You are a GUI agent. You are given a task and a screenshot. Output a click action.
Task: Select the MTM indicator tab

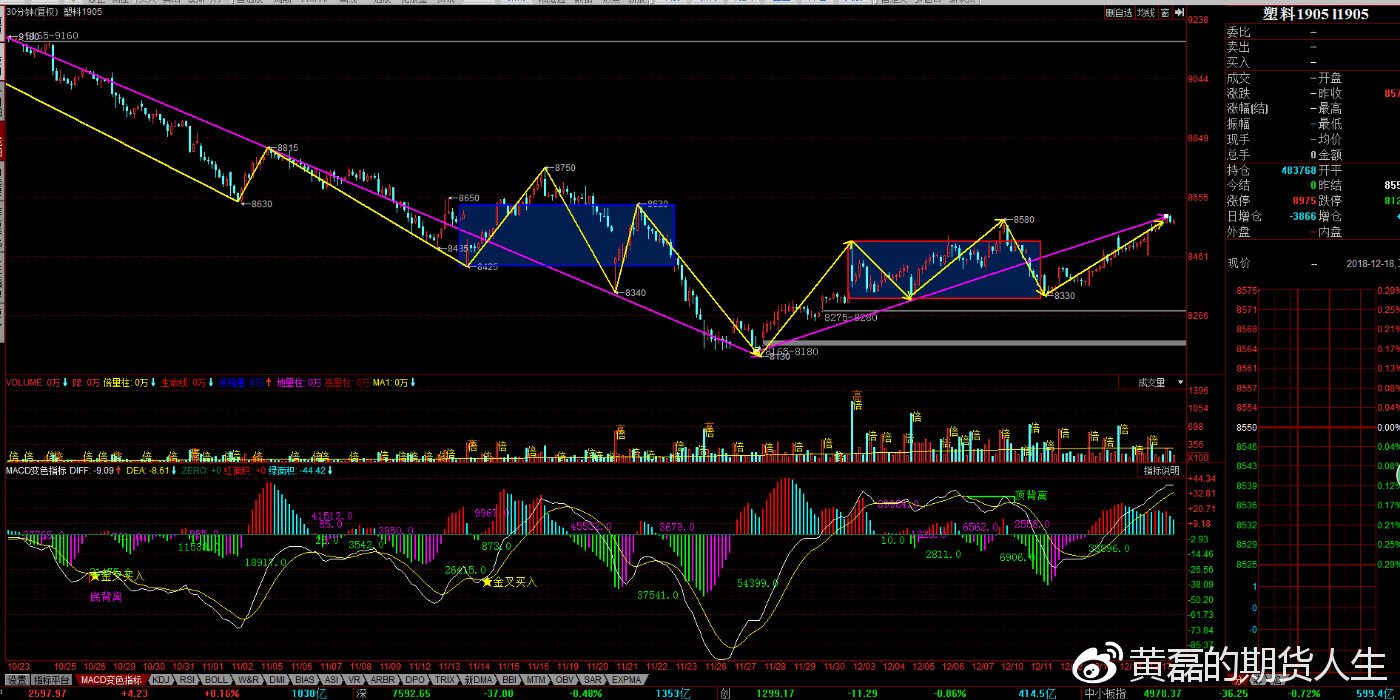[x=537, y=679]
